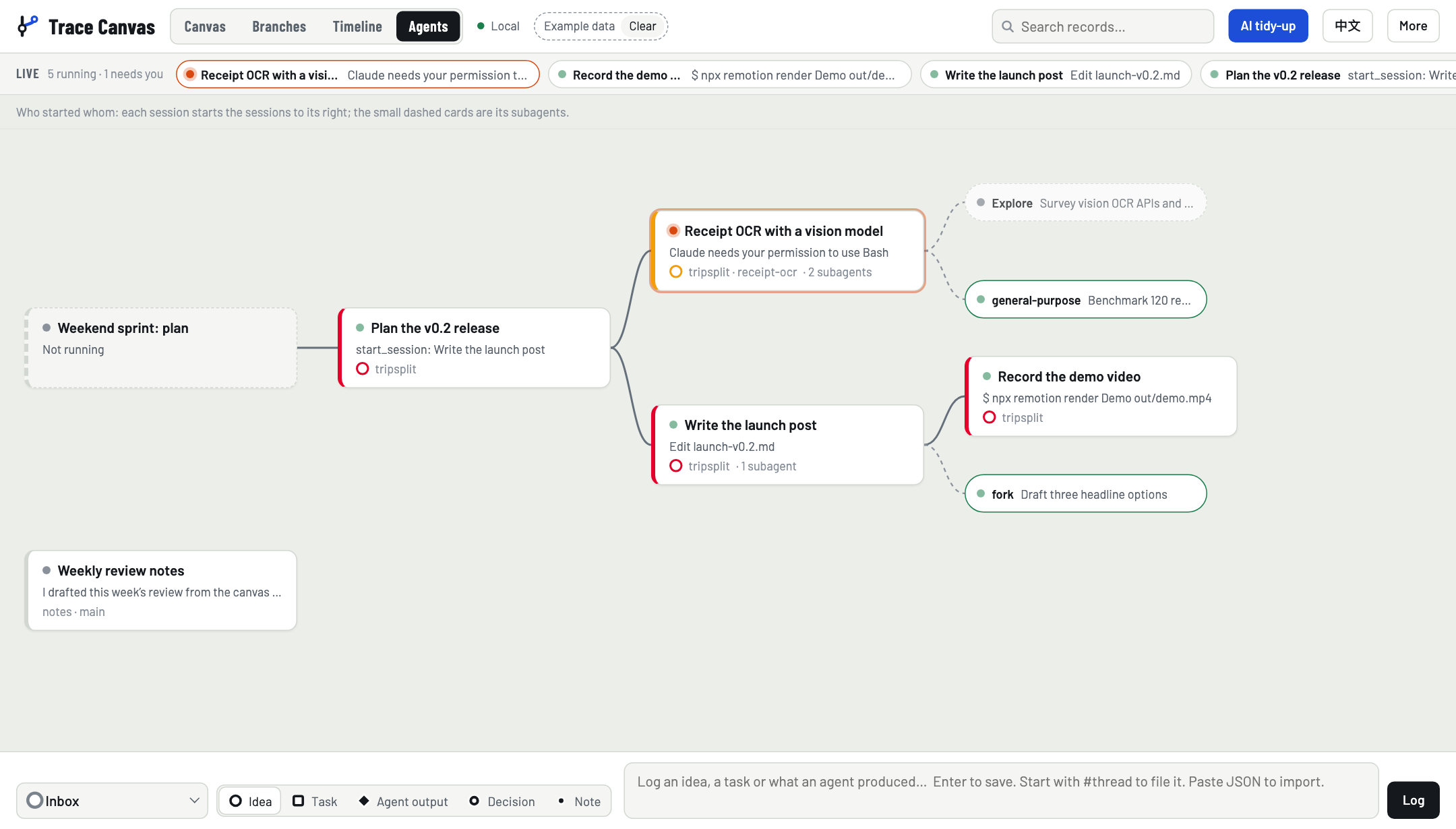Viewport: 1456px width, 829px height.
Task: Switch to the Canvas tab
Action: coord(205,26)
